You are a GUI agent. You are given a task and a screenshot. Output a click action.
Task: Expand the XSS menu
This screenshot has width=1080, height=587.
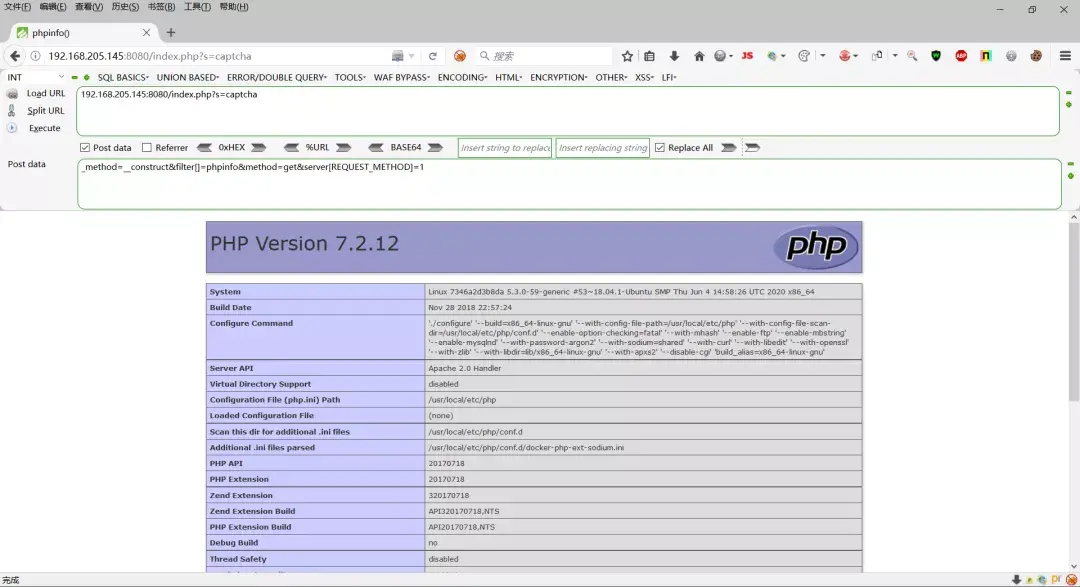[x=644, y=77]
